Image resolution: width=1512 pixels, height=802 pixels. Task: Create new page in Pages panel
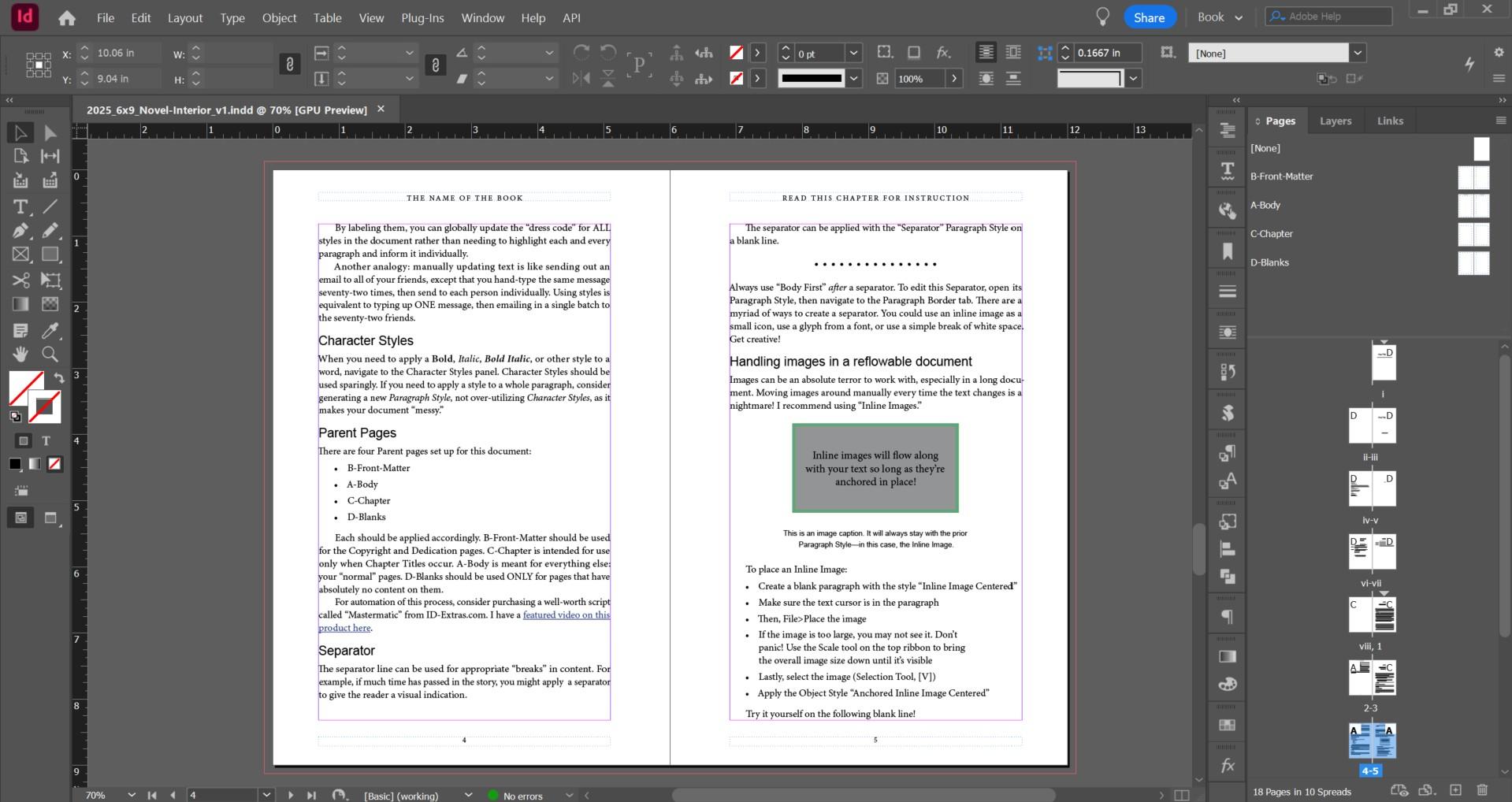(1455, 790)
